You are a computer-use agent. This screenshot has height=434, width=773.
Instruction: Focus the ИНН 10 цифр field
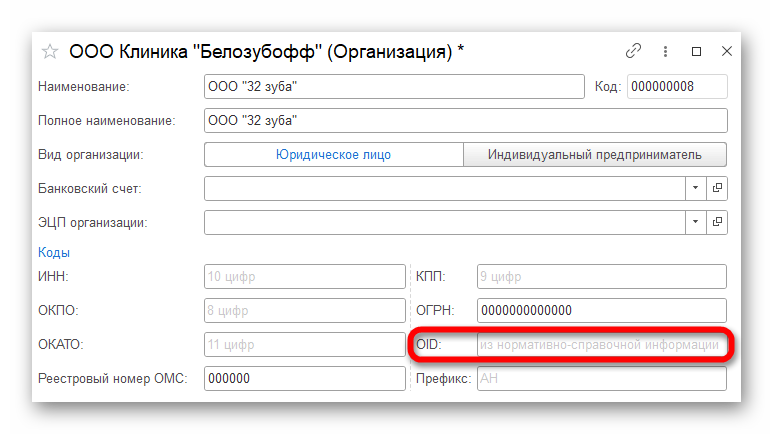pyautogui.click(x=305, y=276)
